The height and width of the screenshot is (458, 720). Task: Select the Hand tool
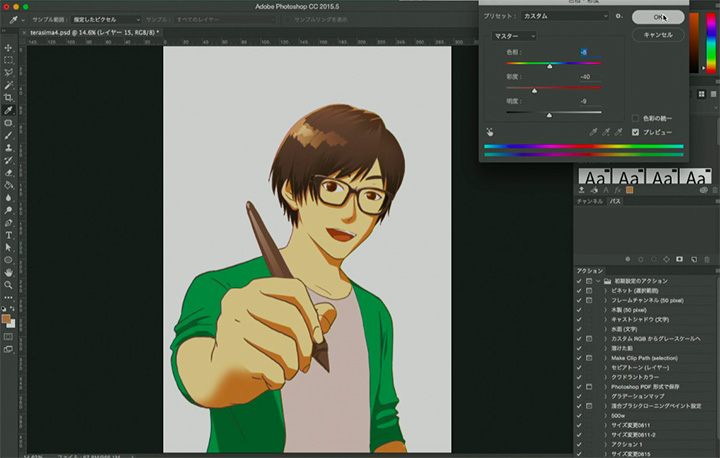(8, 272)
